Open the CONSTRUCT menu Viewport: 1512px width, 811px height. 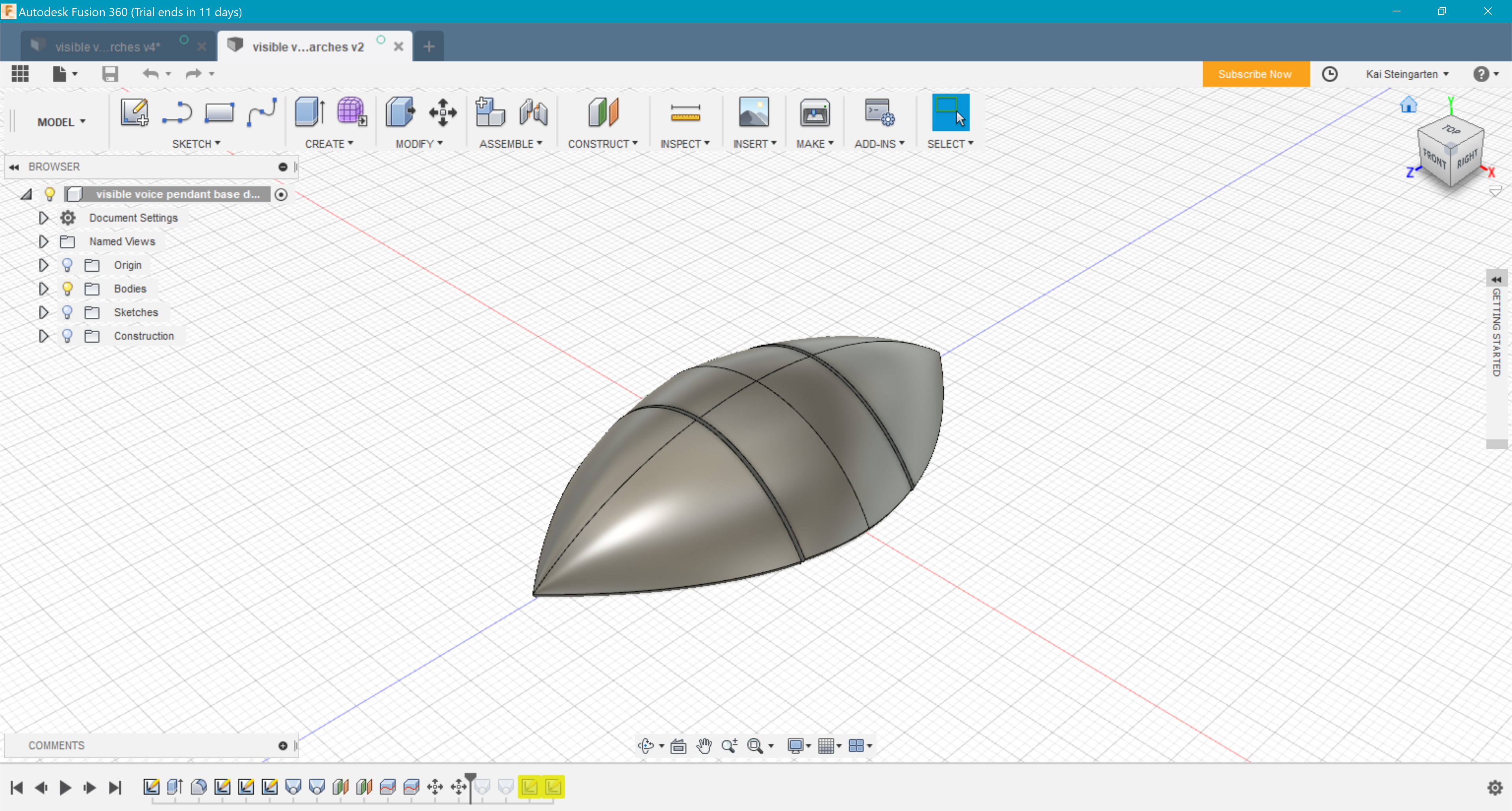point(602,144)
